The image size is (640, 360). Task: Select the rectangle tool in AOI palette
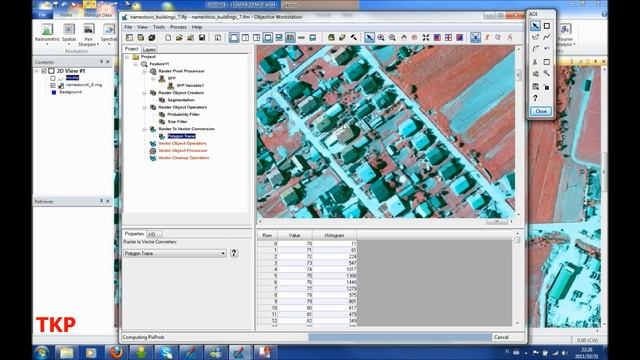coord(547,26)
